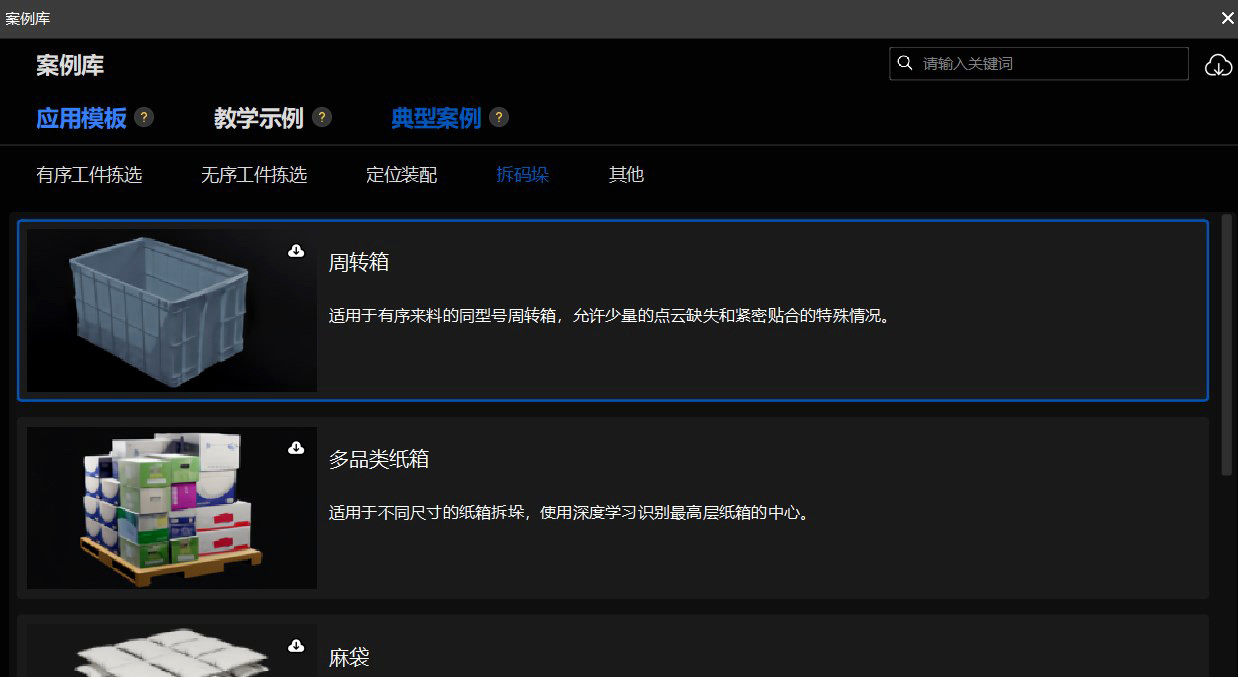Open the cloud download icon top right
1238x677 pixels.
tap(1218, 64)
